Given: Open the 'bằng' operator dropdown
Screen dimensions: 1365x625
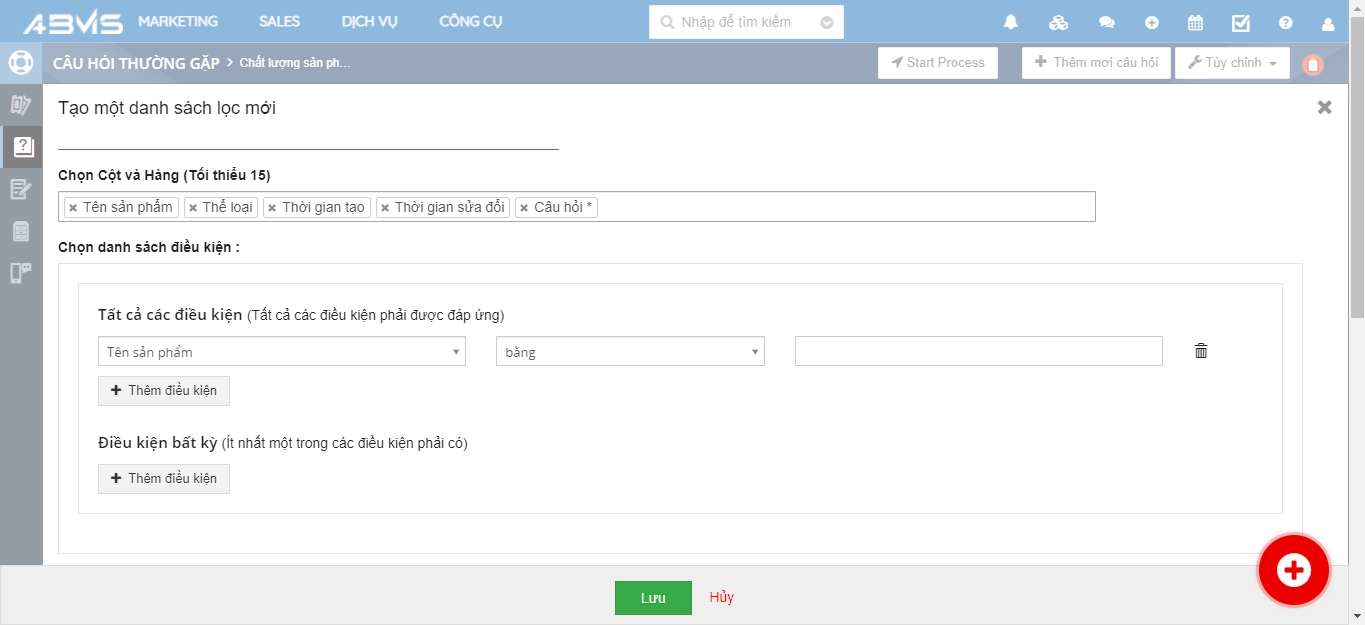Looking at the screenshot, I should 629,352.
